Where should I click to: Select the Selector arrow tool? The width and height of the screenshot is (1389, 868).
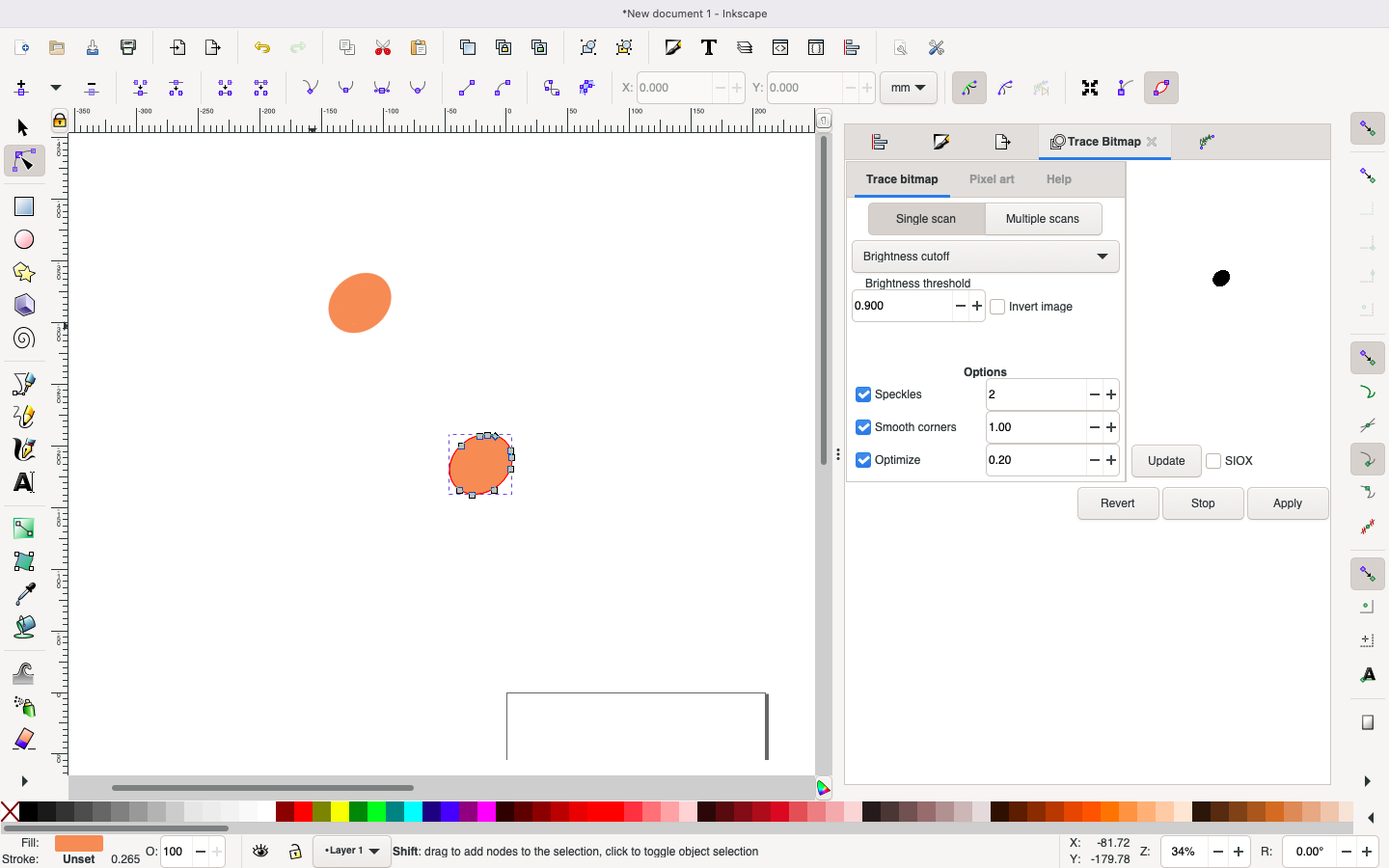tap(23, 127)
